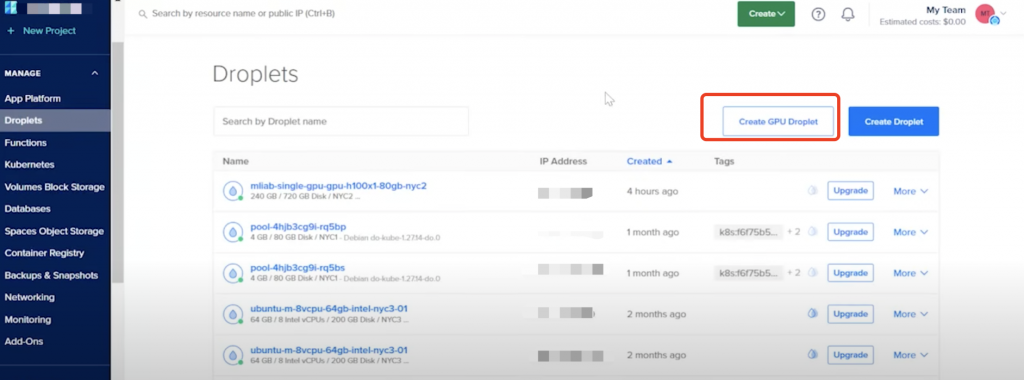Image resolution: width=1024 pixels, height=380 pixels.
Task: Click k8s tag in pool-4hjb3cg9i-rq5bs row
Action: point(748,273)
